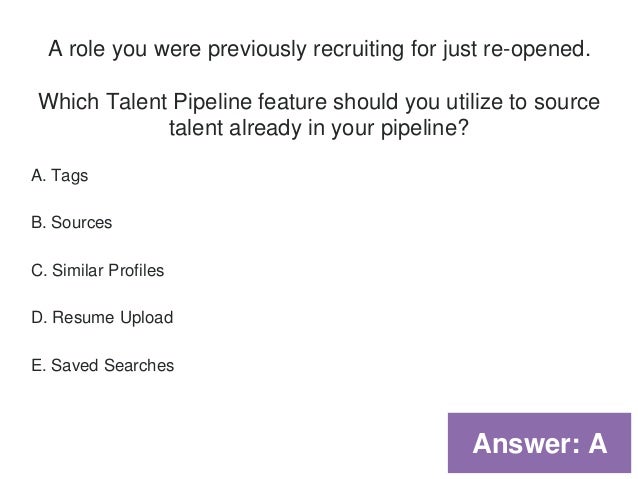
Task: Click the line "talent already in your pipeline?"
Action: coord(319,132)
